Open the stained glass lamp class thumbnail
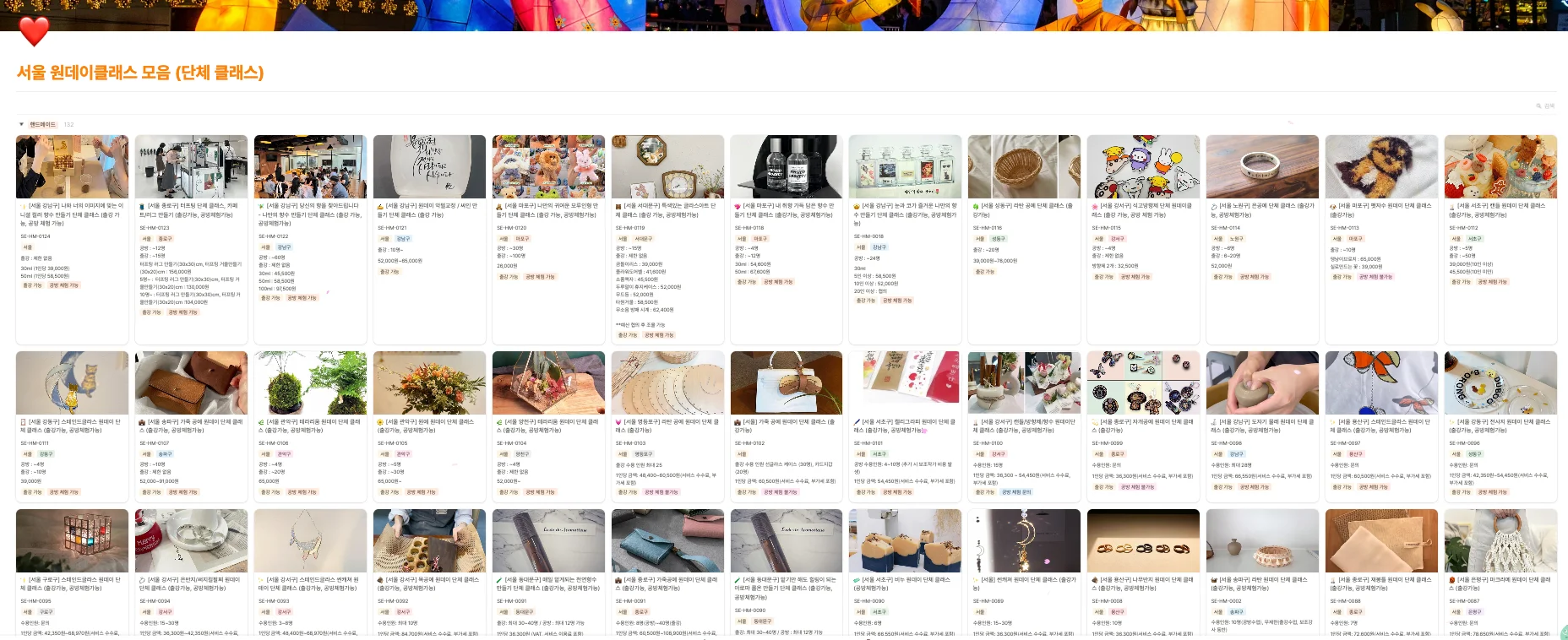The image size is (1568, 640). pos(72,540)
